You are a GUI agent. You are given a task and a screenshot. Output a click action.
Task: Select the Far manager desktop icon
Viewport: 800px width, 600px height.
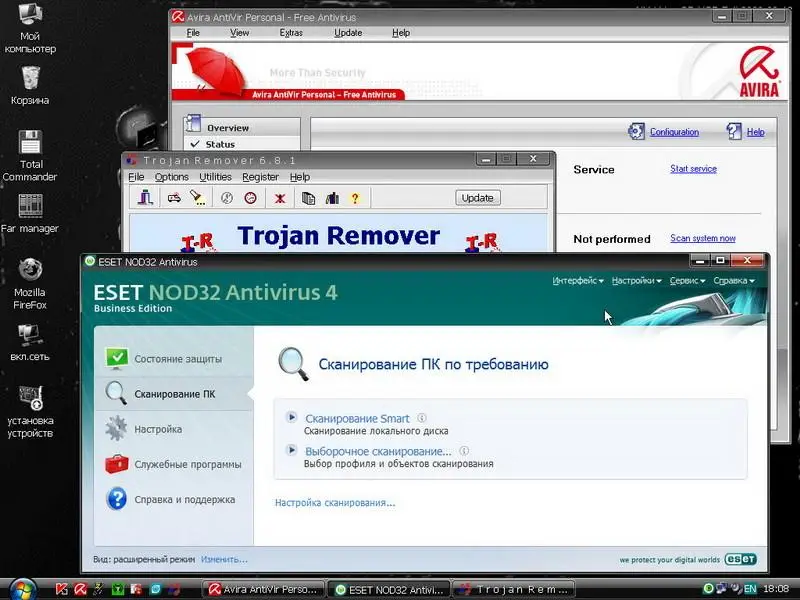[30, 213]
